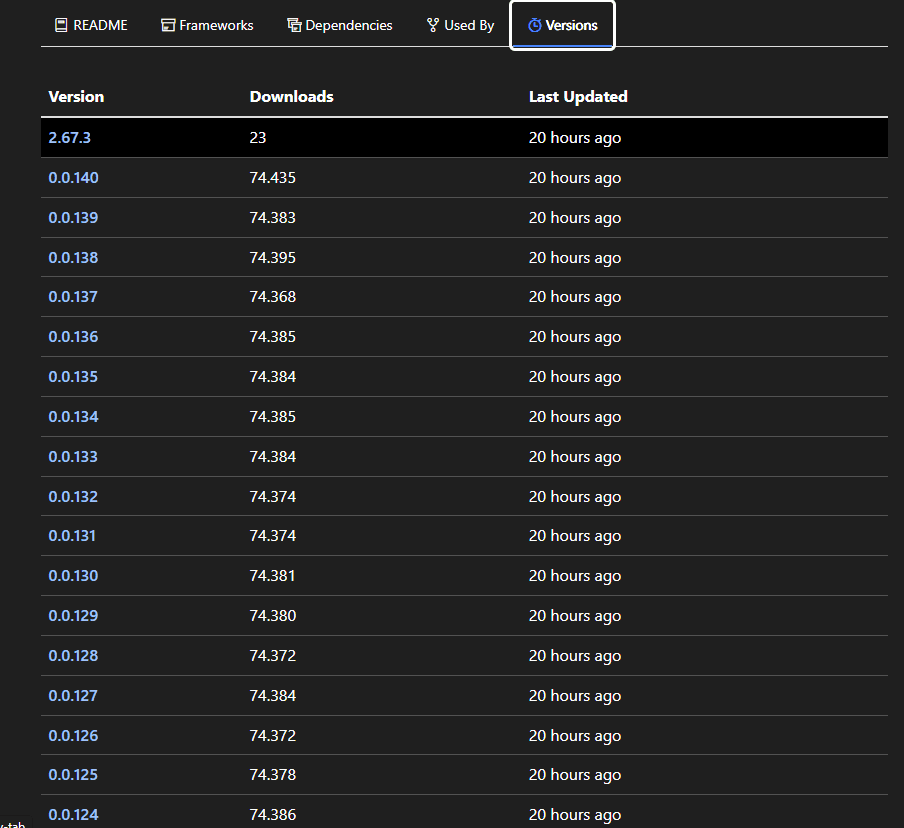Switch to the README tab

click(90, 24)
